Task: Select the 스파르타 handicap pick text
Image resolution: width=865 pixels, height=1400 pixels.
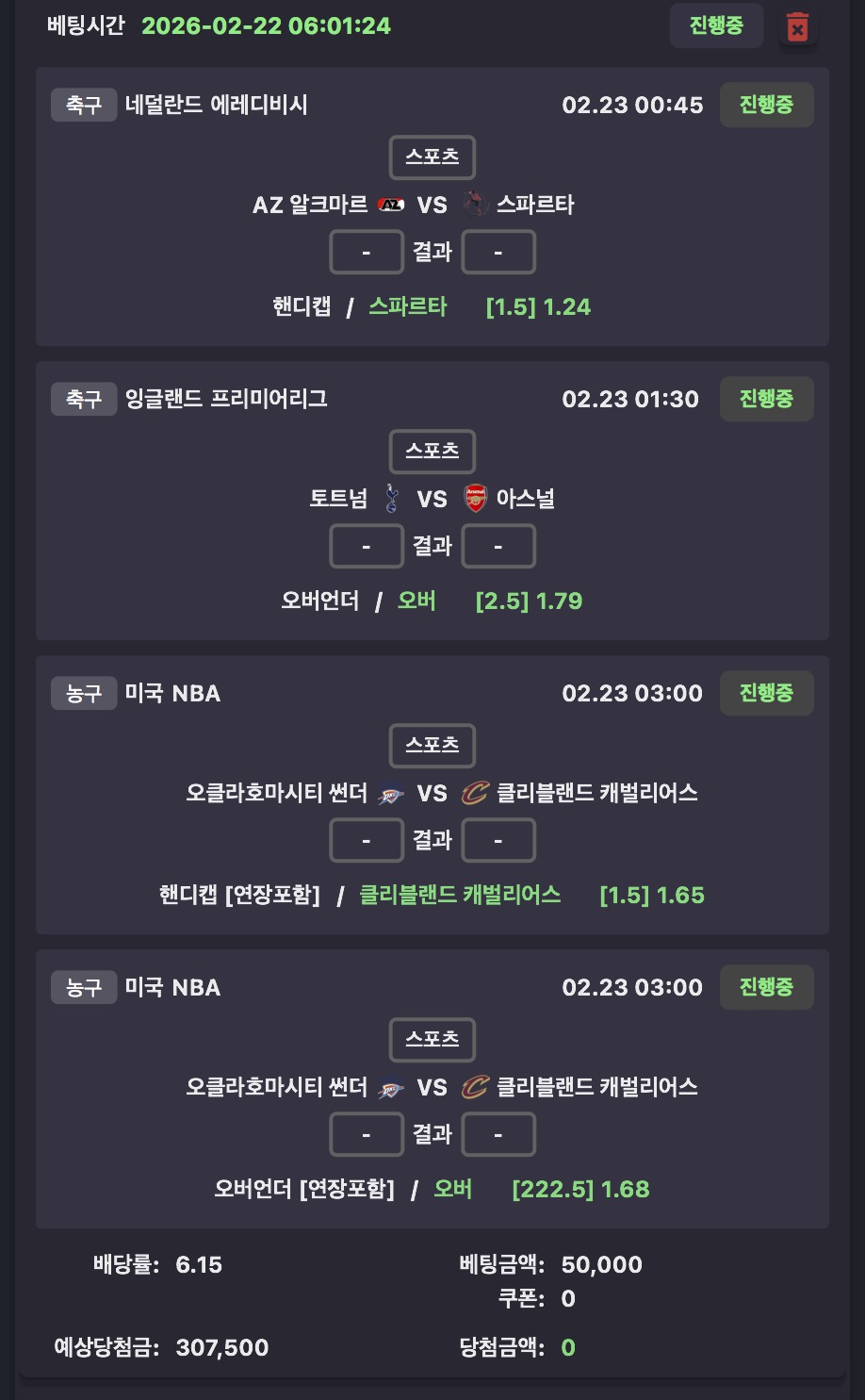Action: point(408,306)
